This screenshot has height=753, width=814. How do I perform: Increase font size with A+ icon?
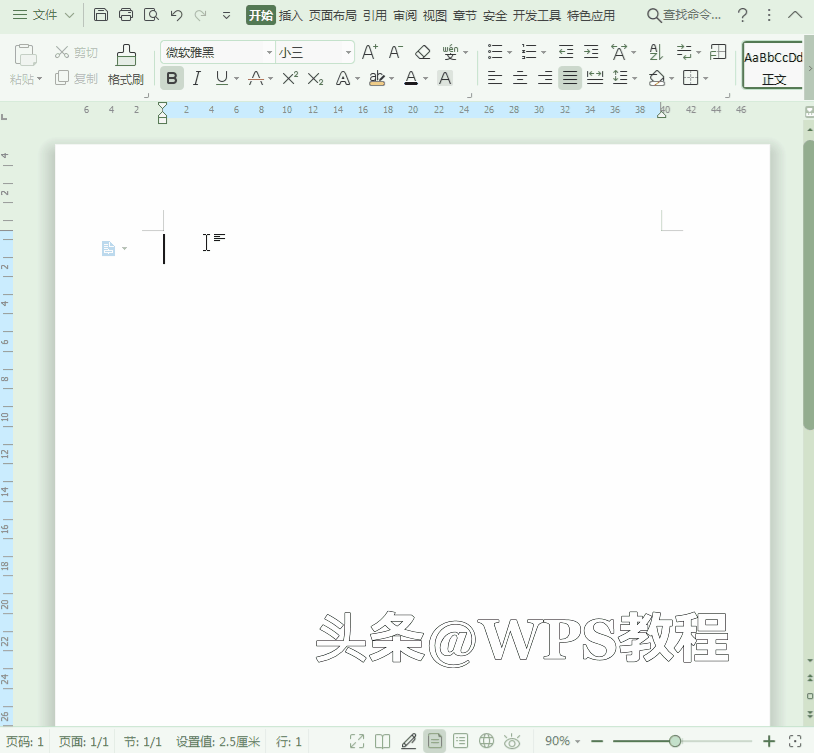[370, 52]
